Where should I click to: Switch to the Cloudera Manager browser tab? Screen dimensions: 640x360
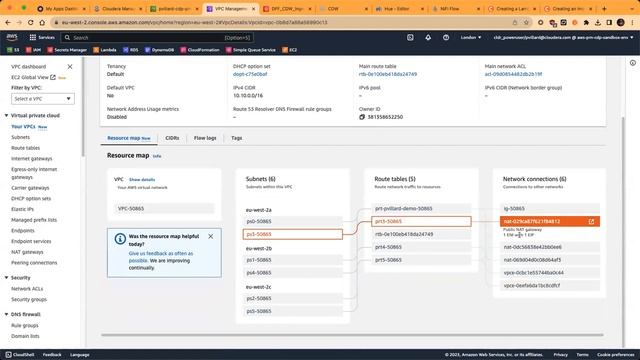pos(118,9)
